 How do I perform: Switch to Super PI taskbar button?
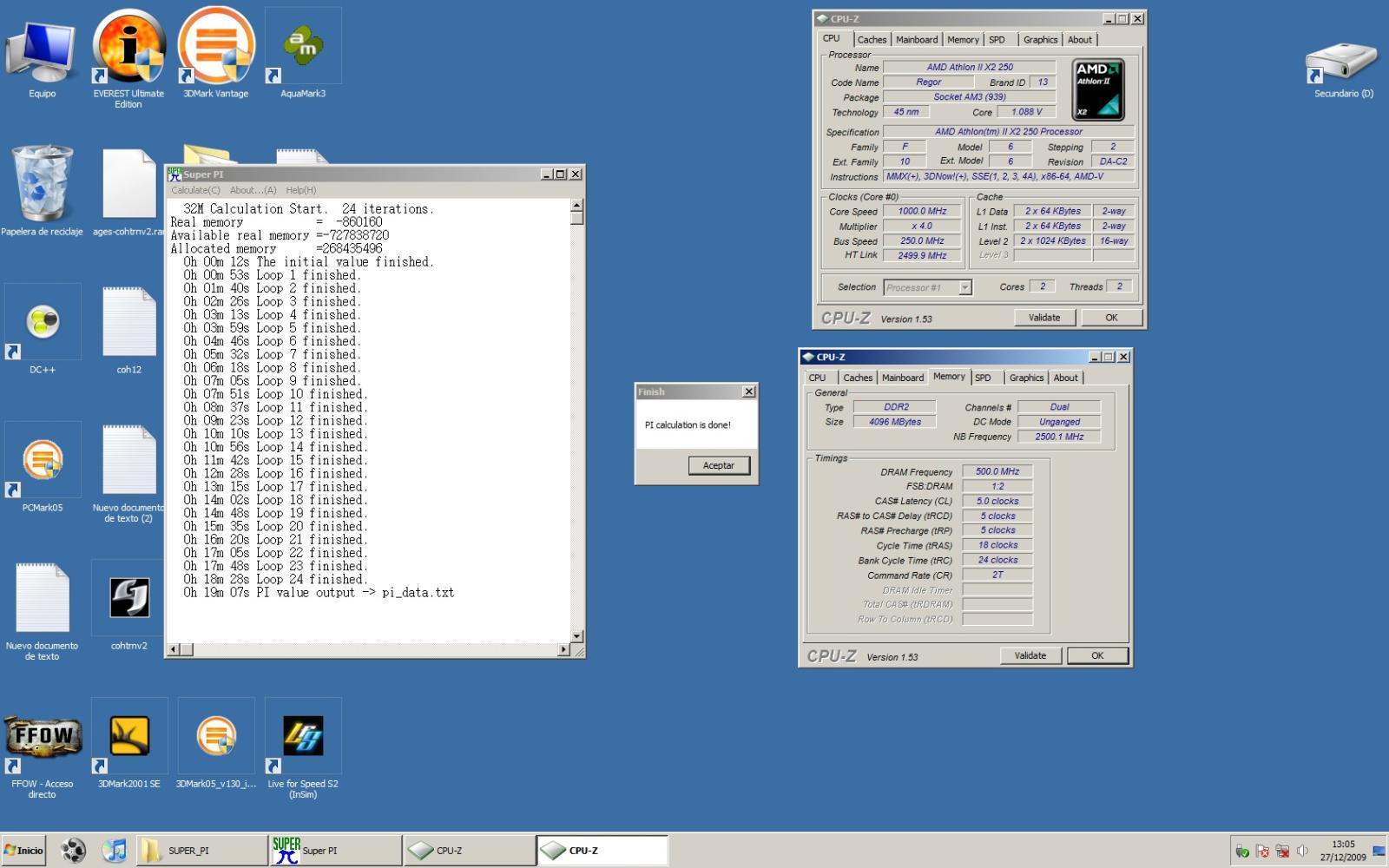(x=335, y=850)
